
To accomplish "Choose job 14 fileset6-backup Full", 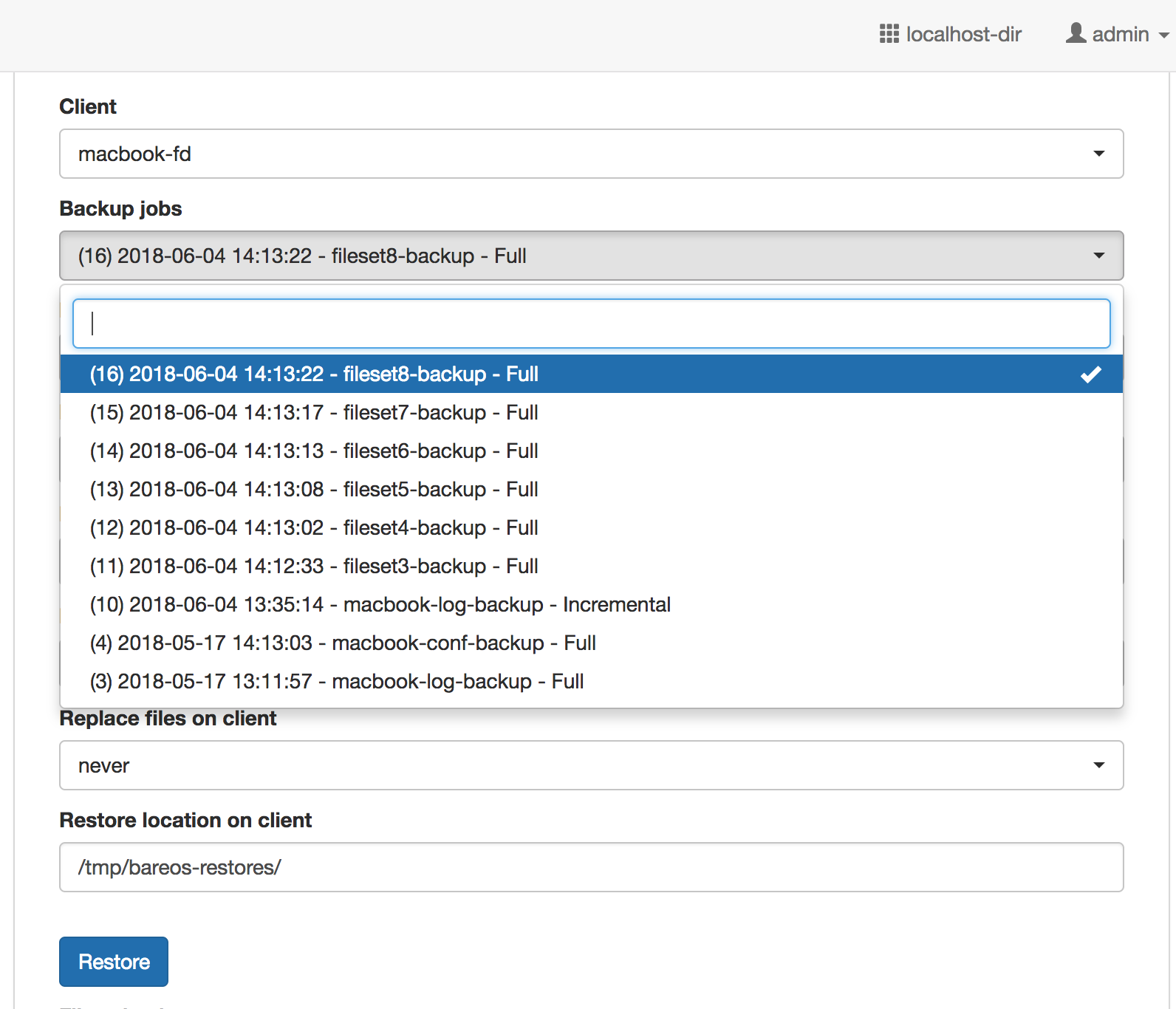I will pyautogui.click(x=314, y=451).
